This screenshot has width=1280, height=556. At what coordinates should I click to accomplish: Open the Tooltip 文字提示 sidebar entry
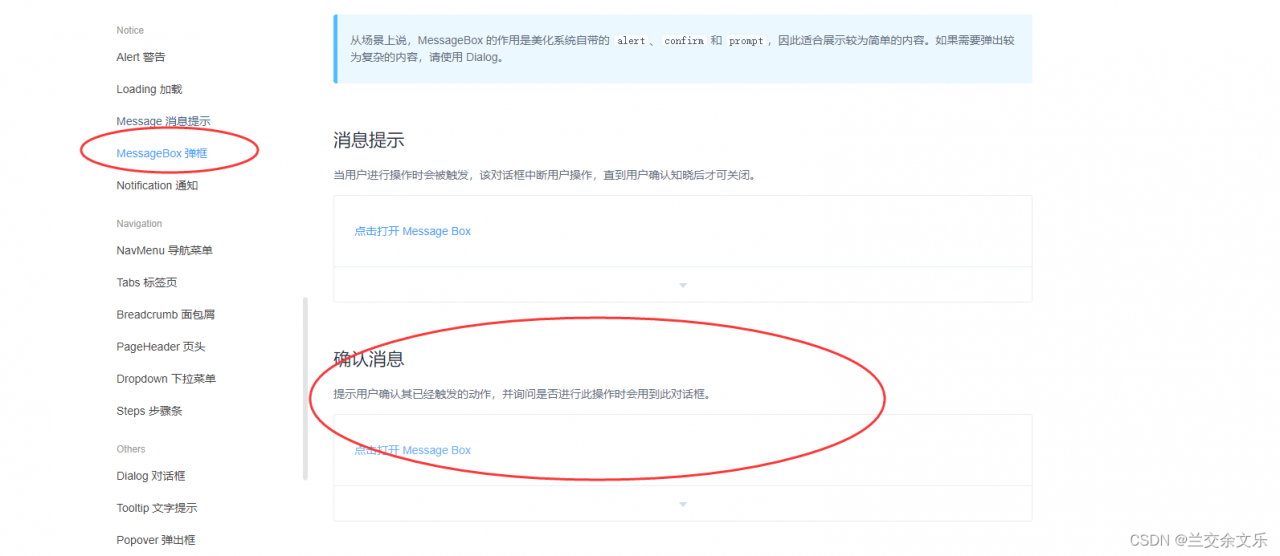(x=156, y=507)
